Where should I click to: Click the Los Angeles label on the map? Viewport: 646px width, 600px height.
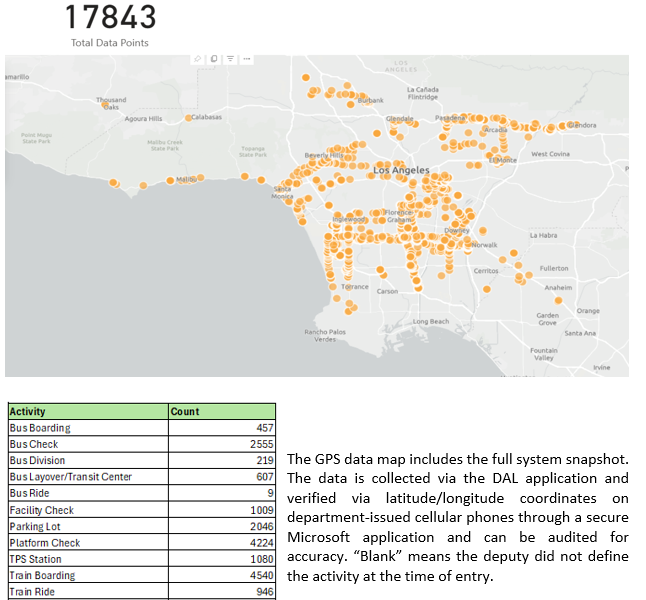(401, 171)
